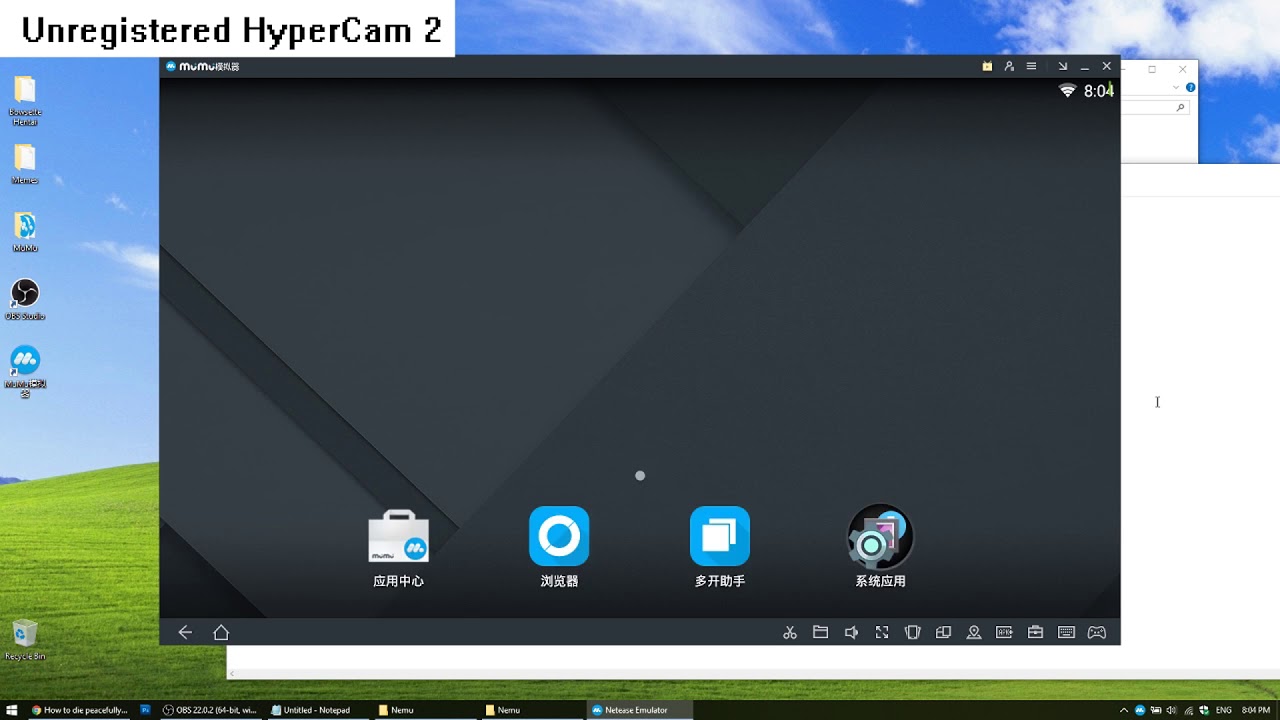The height and width of the screenshot is (720, 1280).
Task: Show hidden system tray icons chevron
Action: pyautogui.click(x=1124, y=710)
